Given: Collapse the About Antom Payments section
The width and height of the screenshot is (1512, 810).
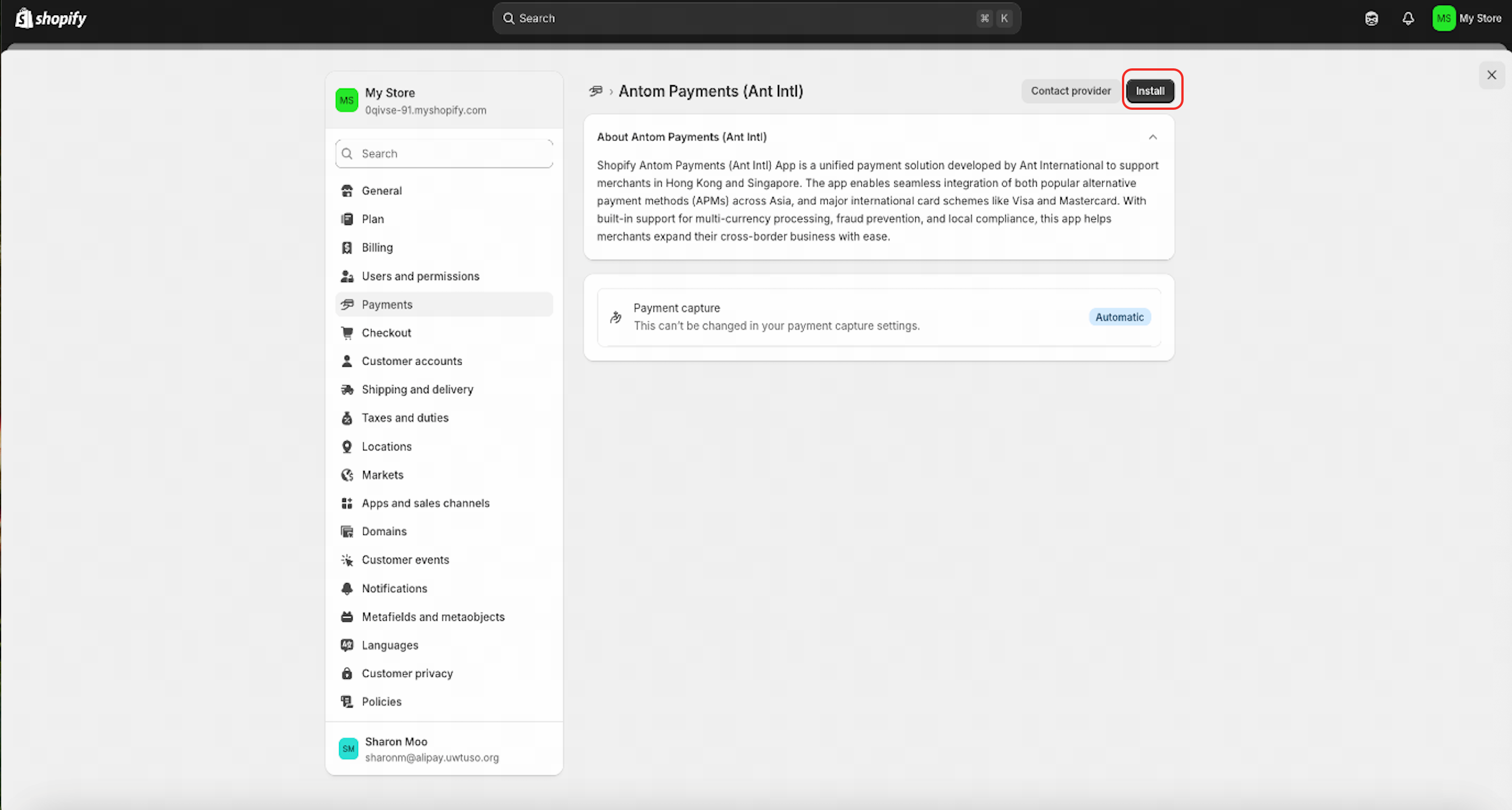Looking at the screenshot, I should tap(1153, 137).
